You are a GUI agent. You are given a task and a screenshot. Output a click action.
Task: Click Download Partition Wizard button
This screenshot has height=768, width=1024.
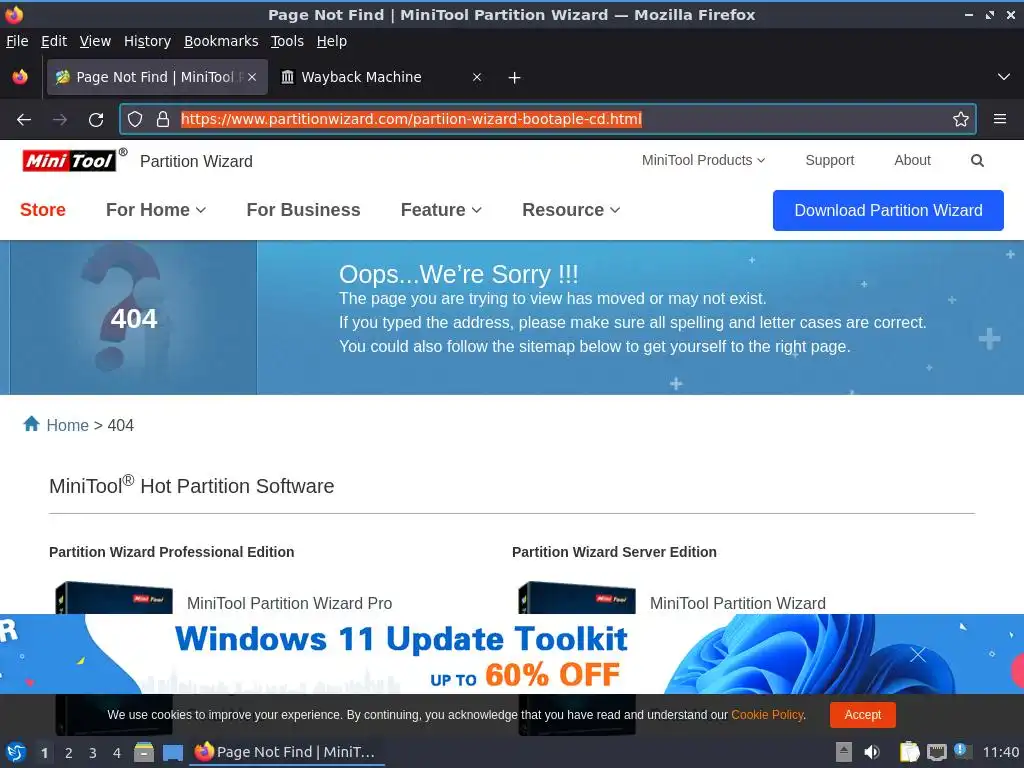888,210
